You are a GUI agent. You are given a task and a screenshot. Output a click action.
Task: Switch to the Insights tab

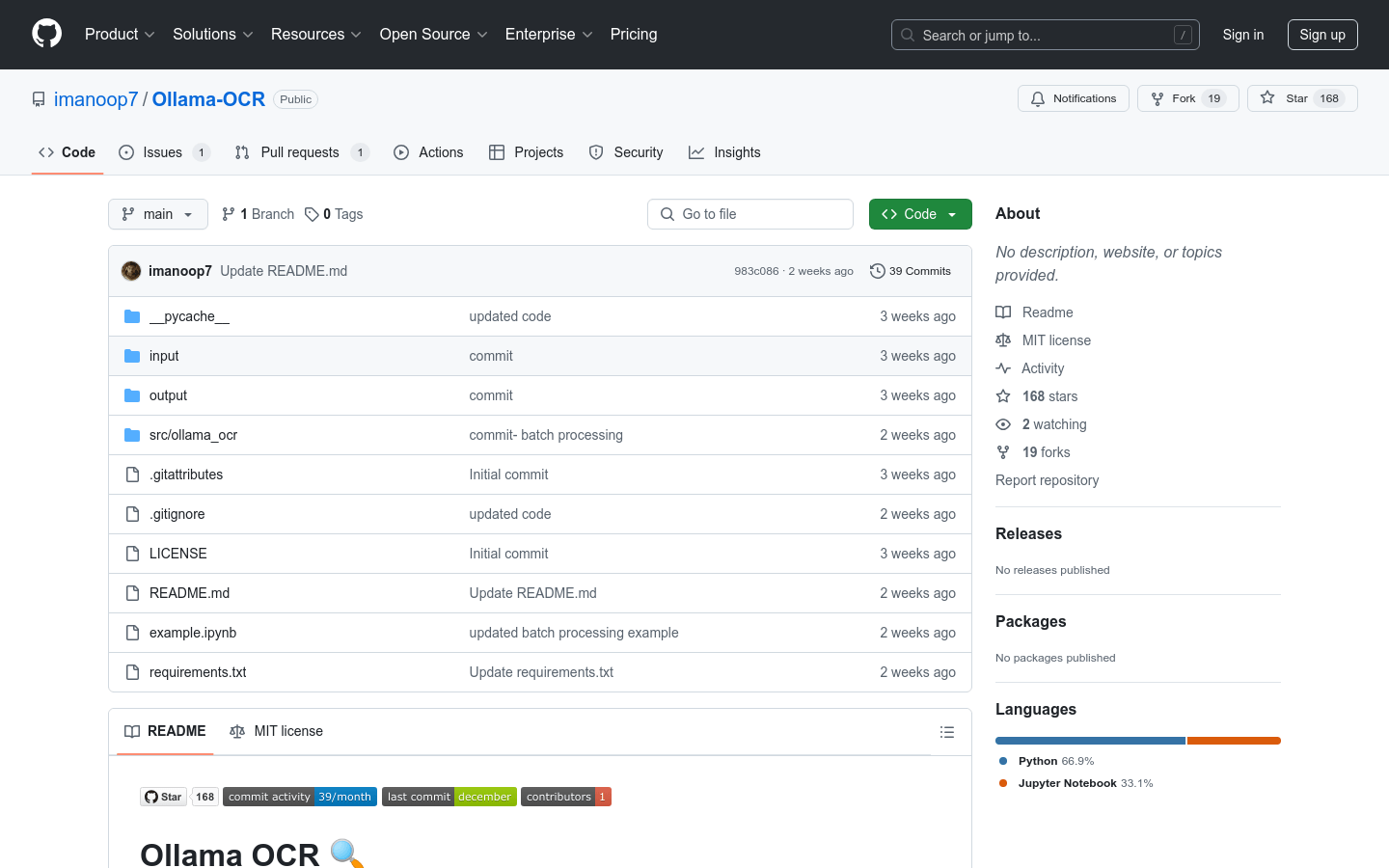coord(724,152)
